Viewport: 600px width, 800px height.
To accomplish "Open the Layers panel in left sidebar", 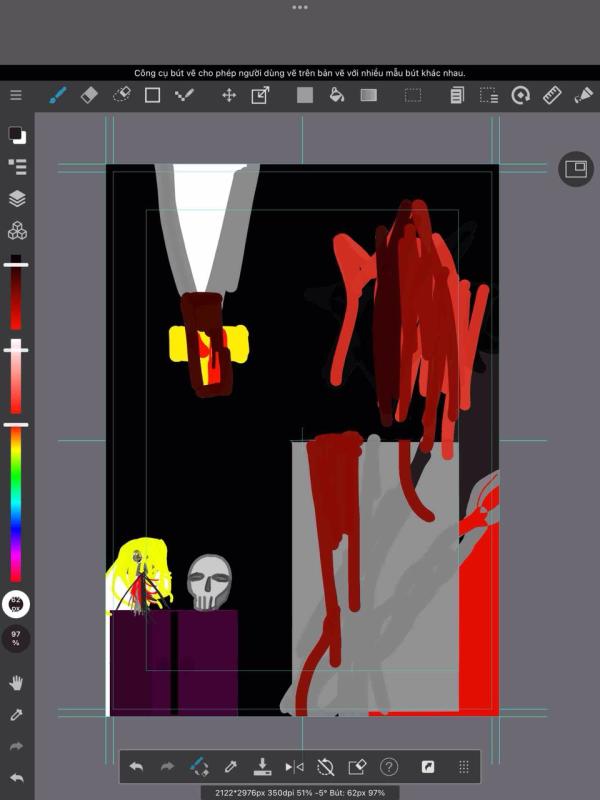I will coord(17,198).
